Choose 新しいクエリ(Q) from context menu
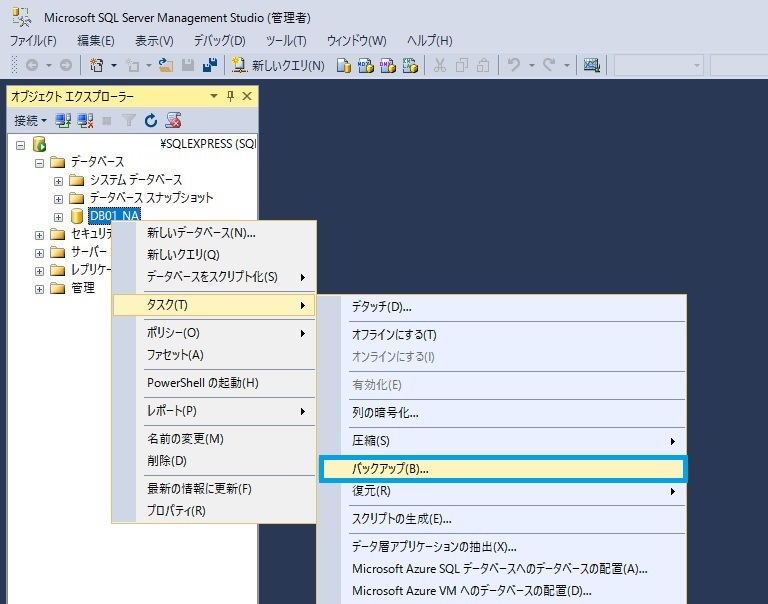Screen dimensions: 768x604 click(215, 255)
